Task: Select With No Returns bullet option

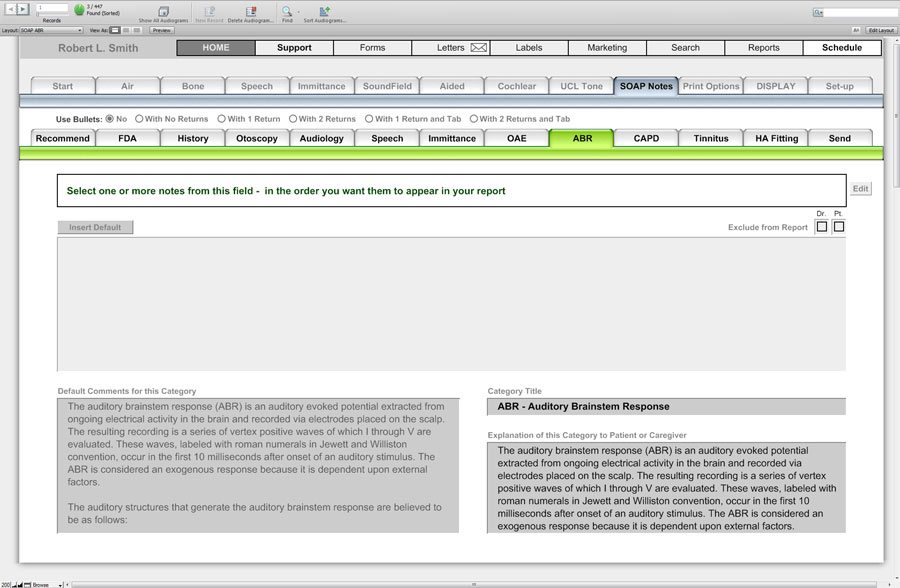Action: tap(139, 119)
